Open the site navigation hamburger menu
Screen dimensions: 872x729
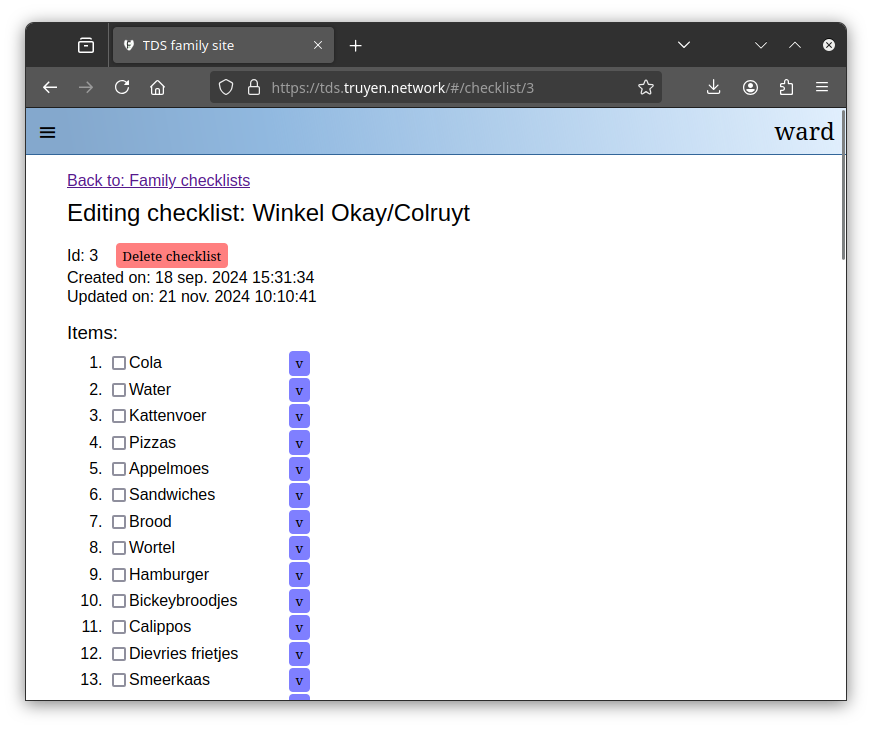click(x=47, y=131)
